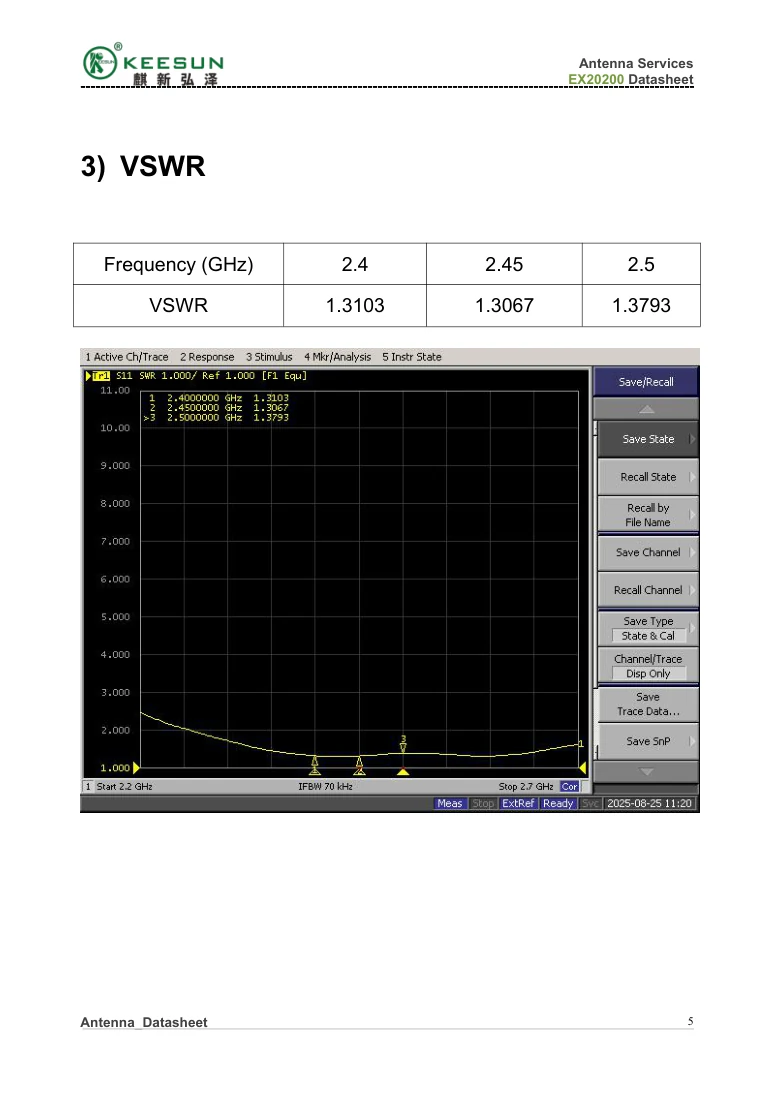The width and height of the screenshot is (774, 1095).
Task: Expand the Save Channel submenu arrow
Action: (x=692, y=552)
